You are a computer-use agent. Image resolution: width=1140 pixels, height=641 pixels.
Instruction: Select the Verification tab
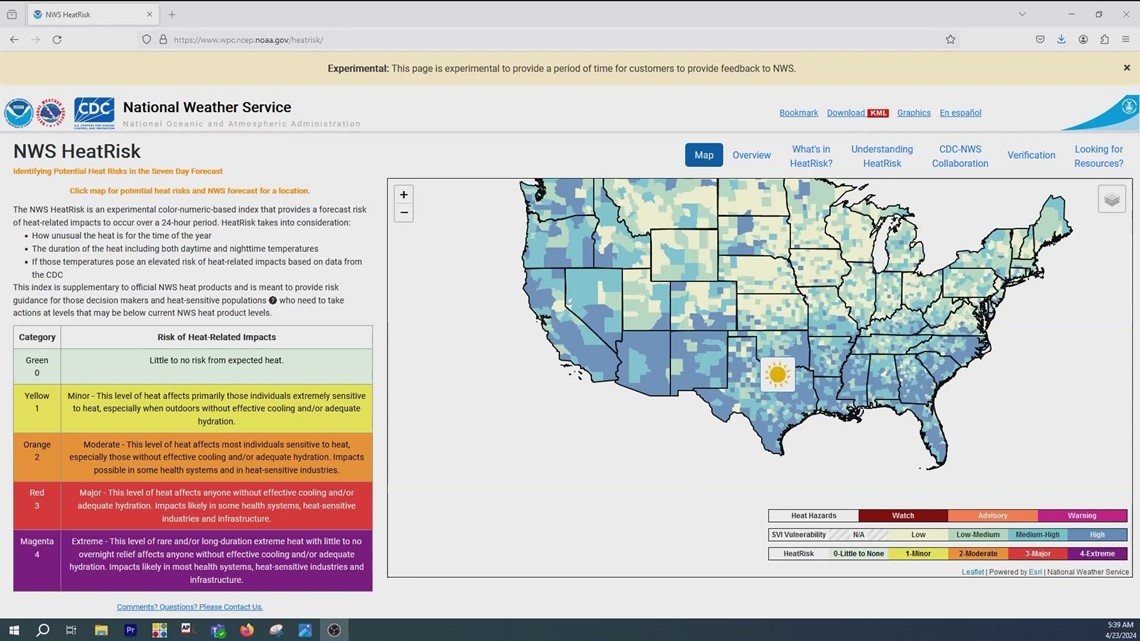pyautogui.click(x=1031, y=155)
